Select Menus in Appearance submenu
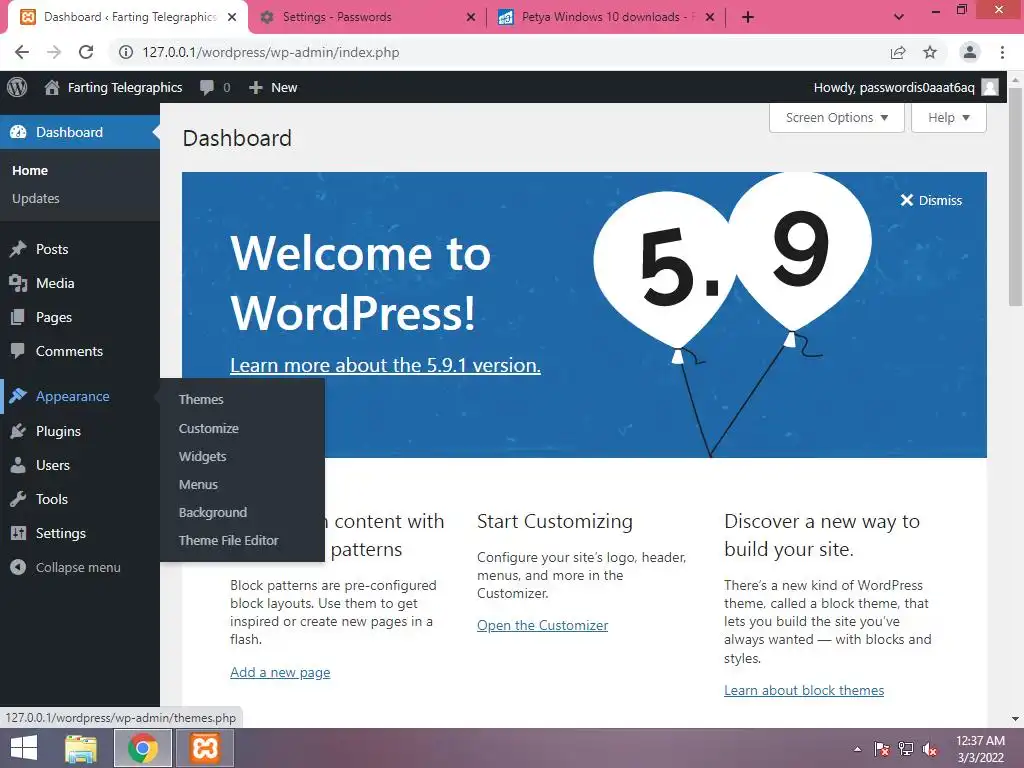The image size is (1024, 768). click(x=199, y=485)
